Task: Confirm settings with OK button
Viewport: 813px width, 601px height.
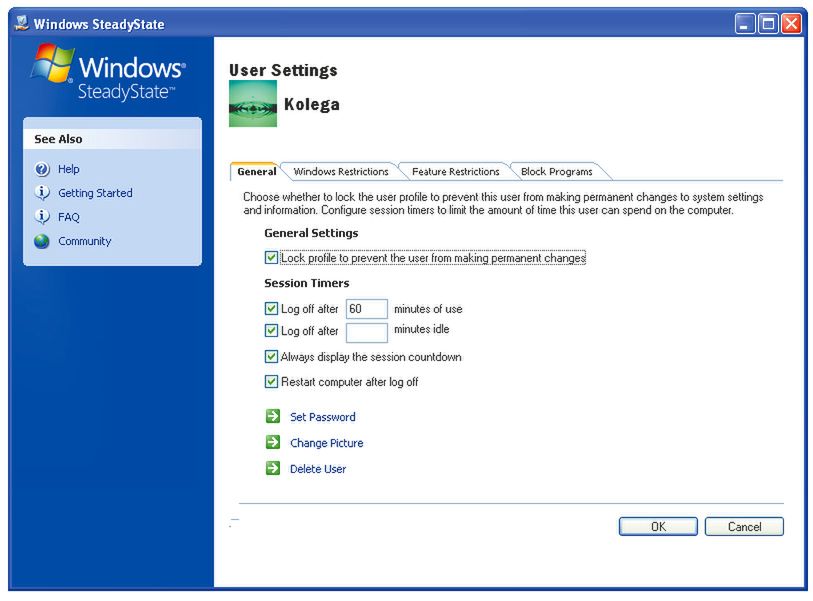Action: (x=658, y=526)
